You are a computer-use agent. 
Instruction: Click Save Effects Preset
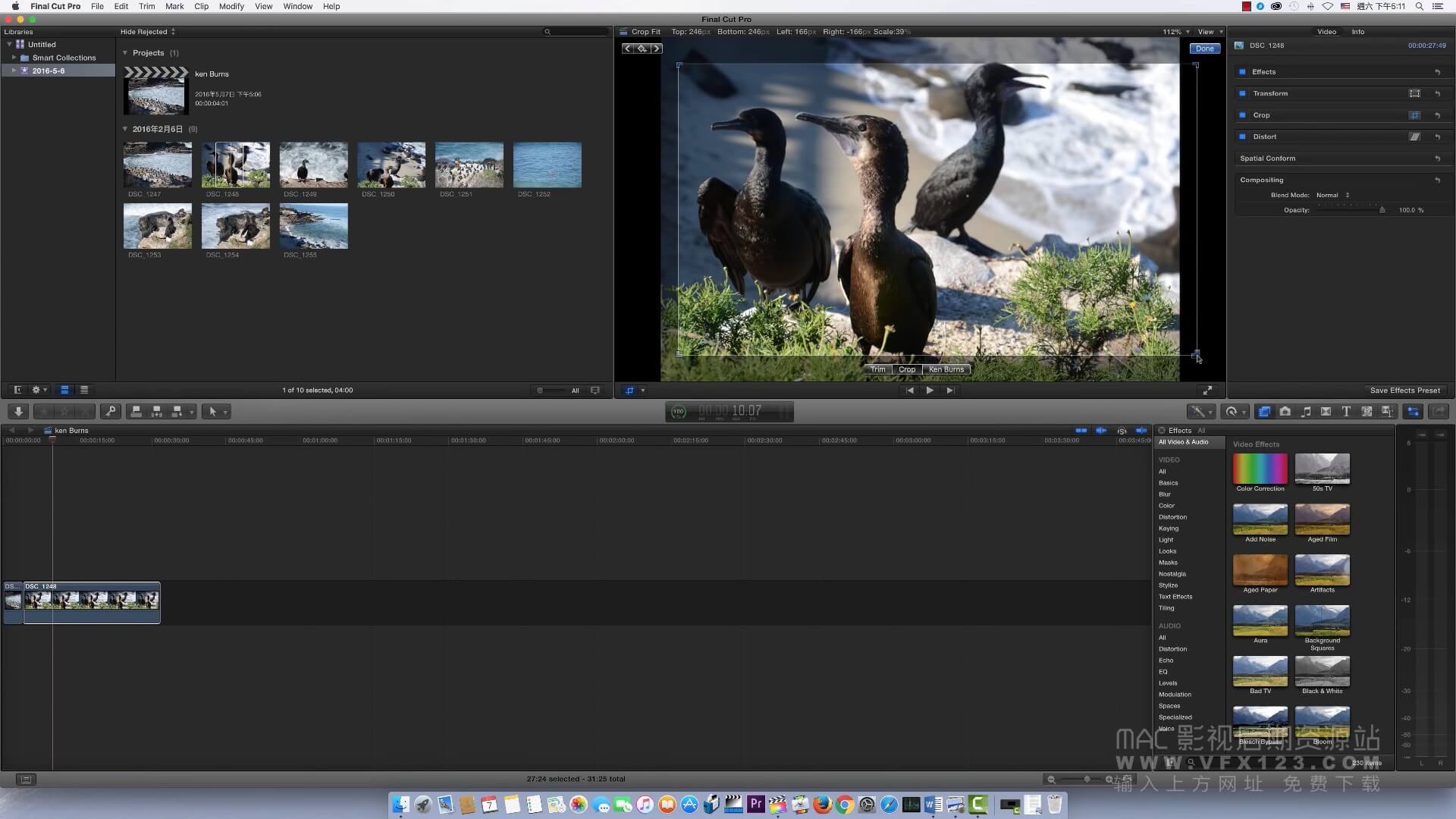point(1404,391)
